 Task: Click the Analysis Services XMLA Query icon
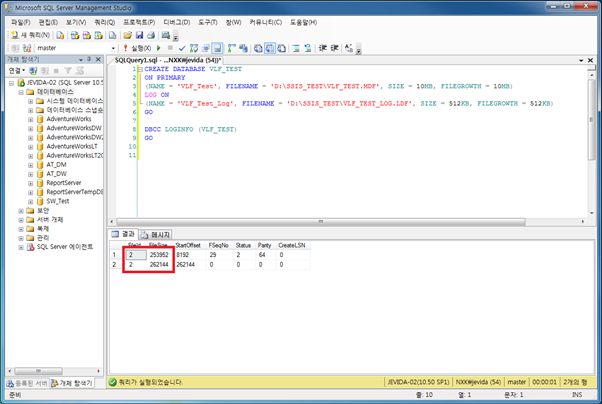pos(99,36)
